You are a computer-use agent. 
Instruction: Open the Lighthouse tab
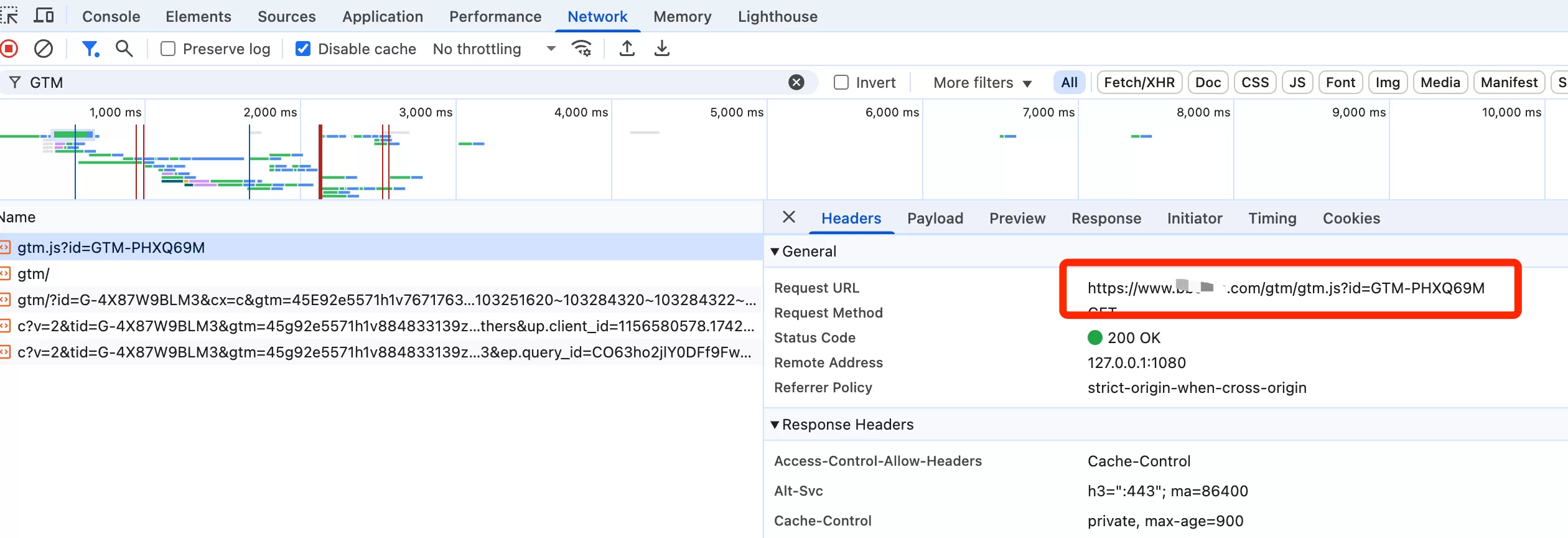click(778, 16)
